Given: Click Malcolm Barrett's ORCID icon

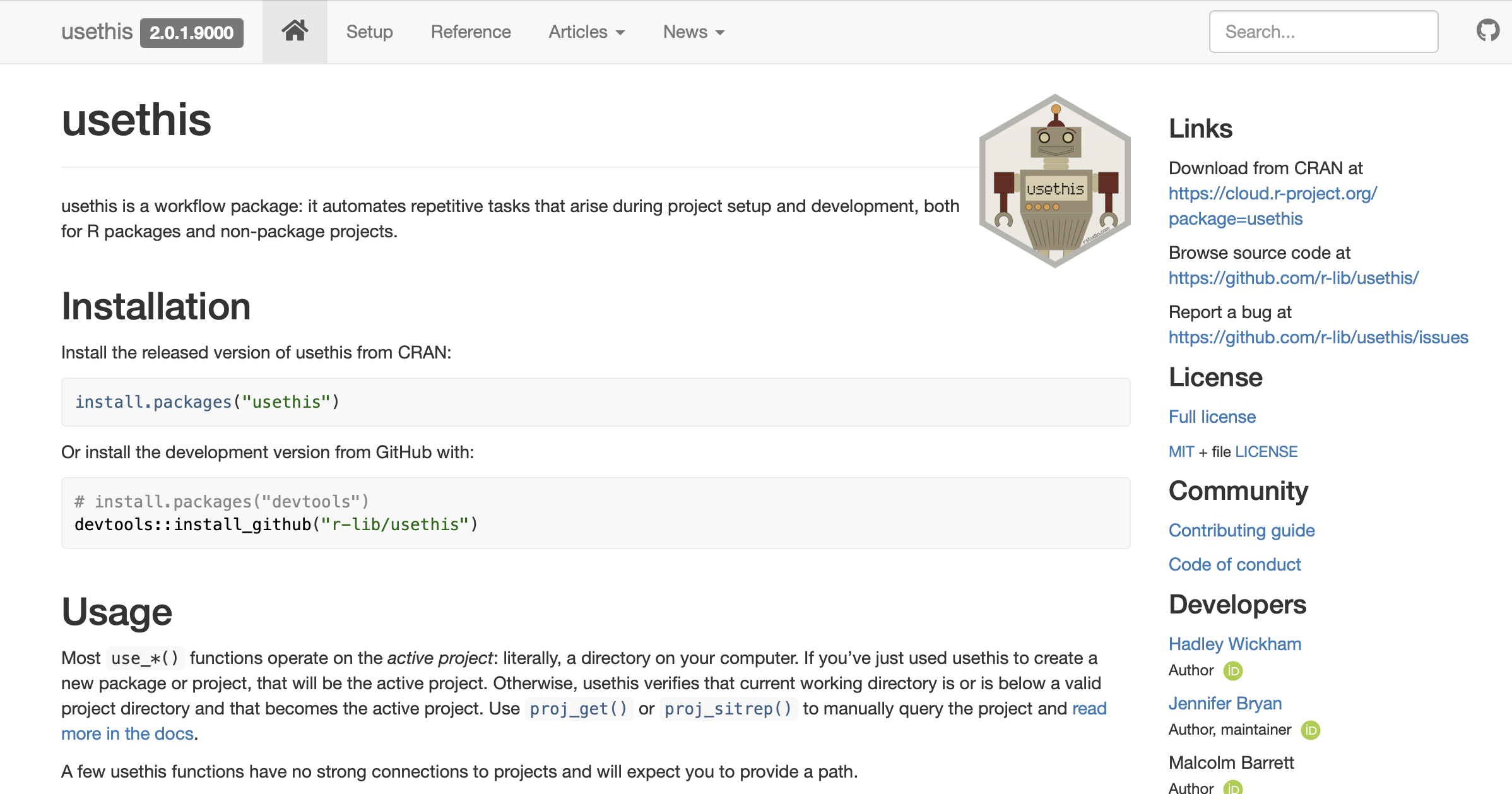Looking at the screenshot, I should [x=1232, y=787].
